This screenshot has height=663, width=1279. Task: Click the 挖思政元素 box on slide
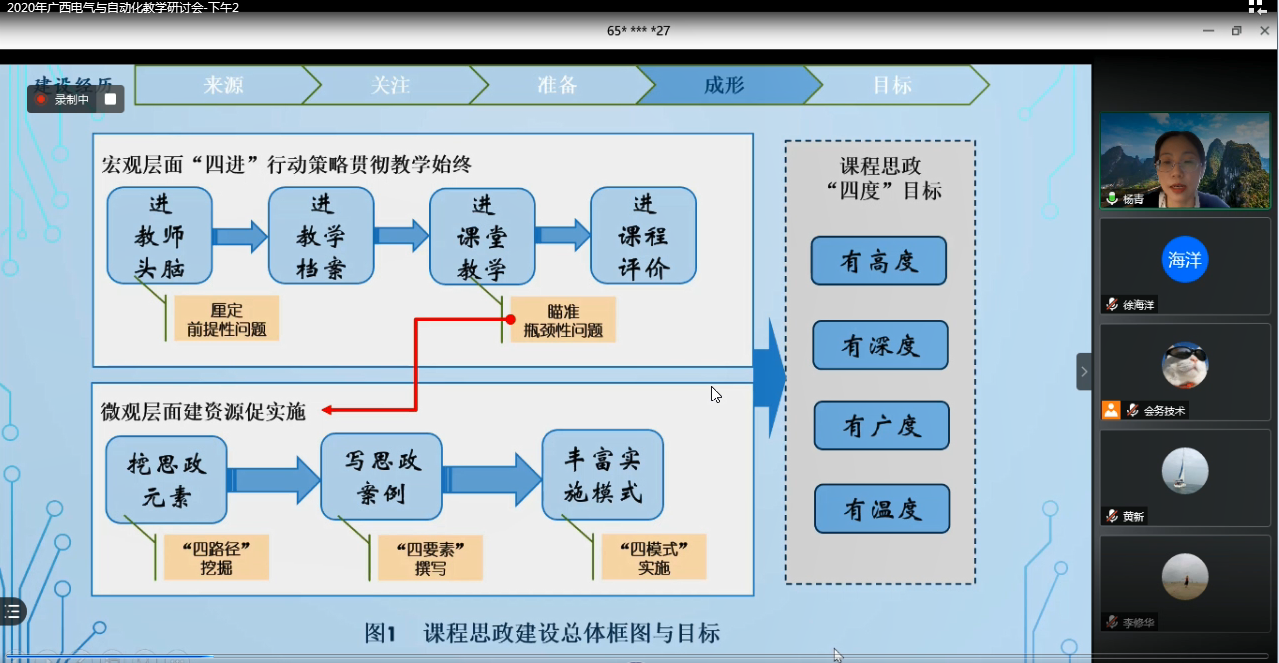pyautogui.click(x=166, y=478)
